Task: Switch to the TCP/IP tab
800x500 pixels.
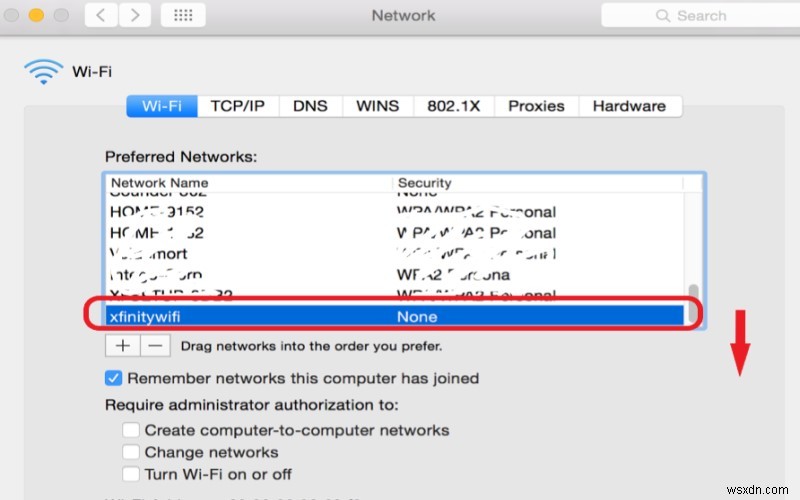Action: [238, 106]
